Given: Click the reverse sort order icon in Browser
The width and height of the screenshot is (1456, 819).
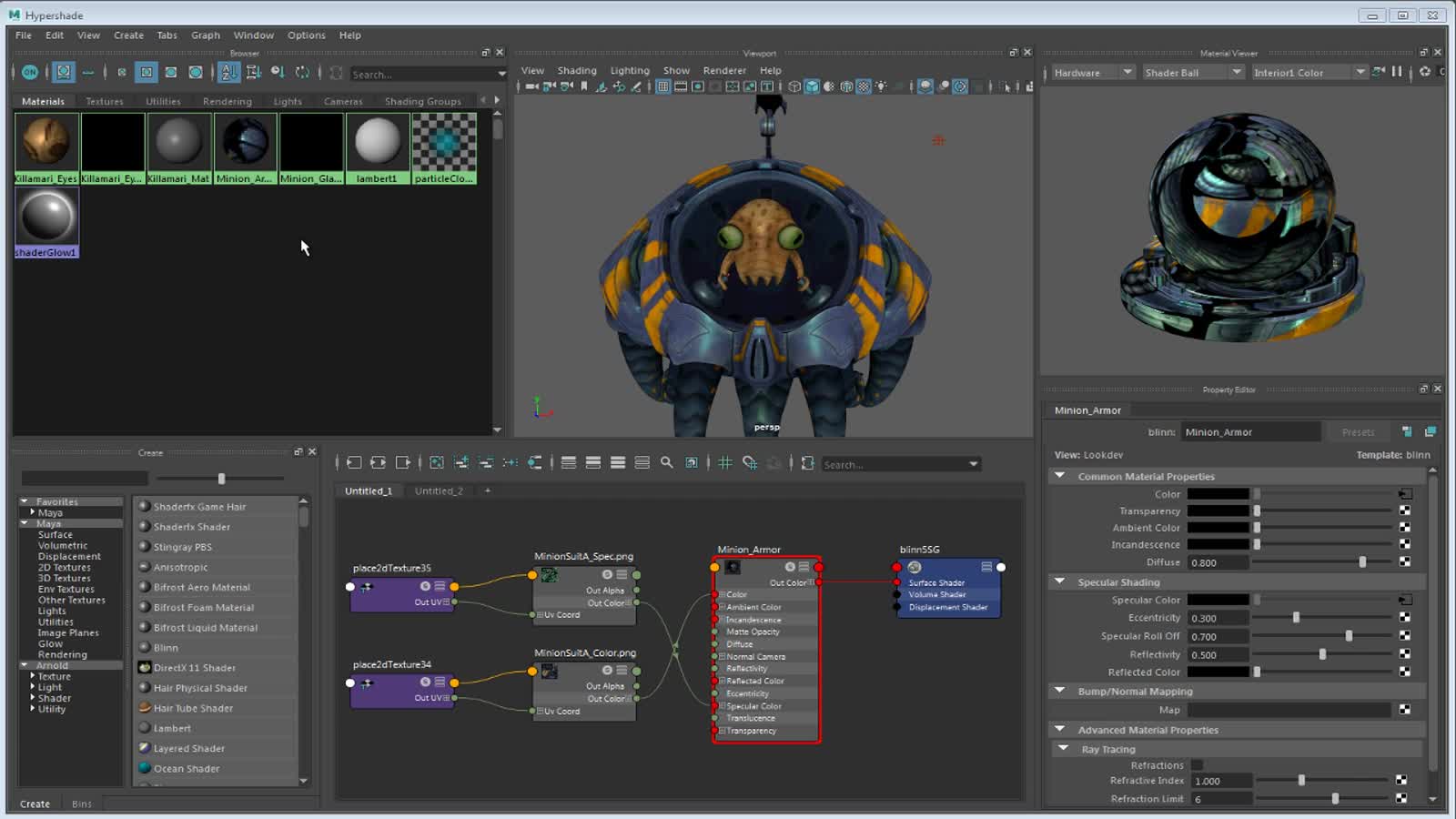Looking at the screenshot, I should 302,72.
